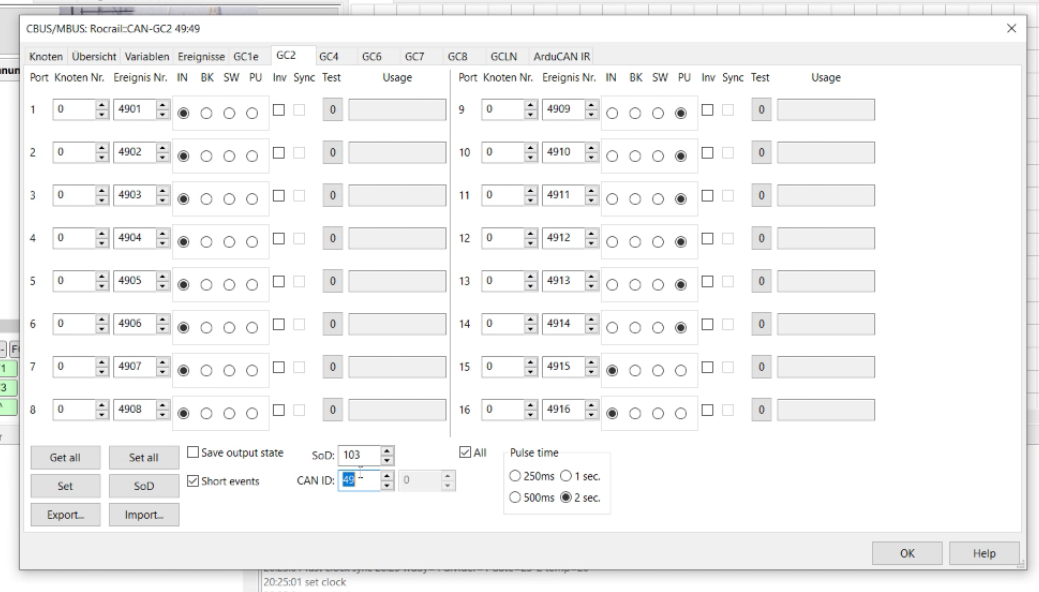1039x592 pixels.
Task: Toggle the All checkbox
Action: click(465, 454)
